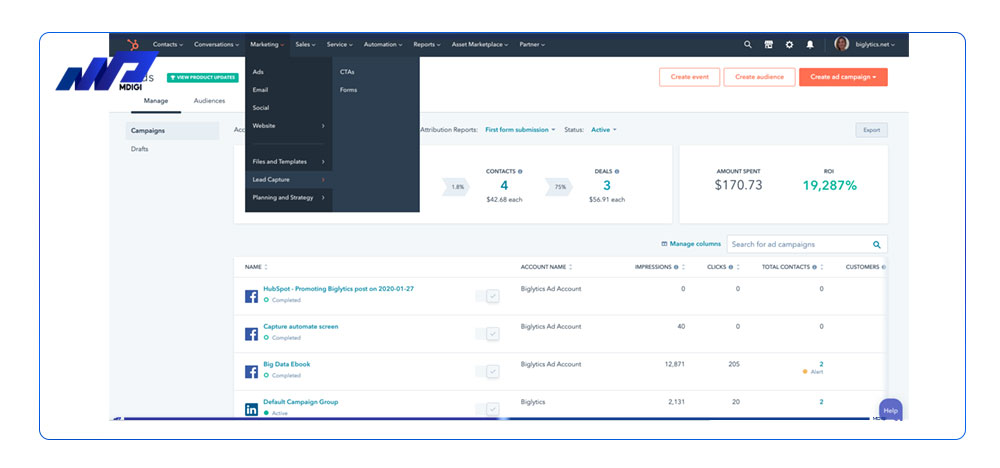1000x468 pixels.
Task: Open the Big Data Ebook campaign link
Action: [287, 364]
